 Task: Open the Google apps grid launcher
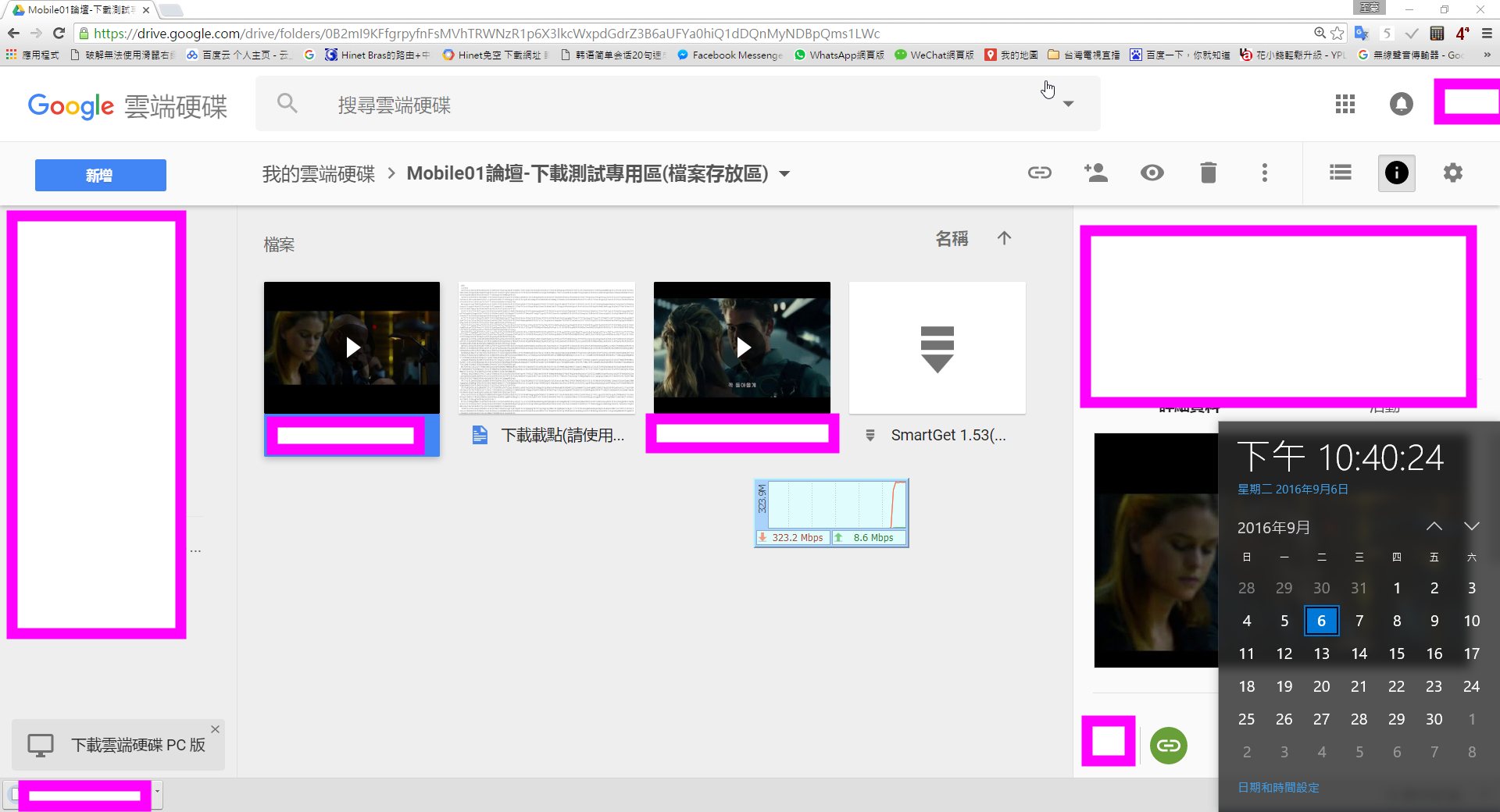click(1345, 104)
